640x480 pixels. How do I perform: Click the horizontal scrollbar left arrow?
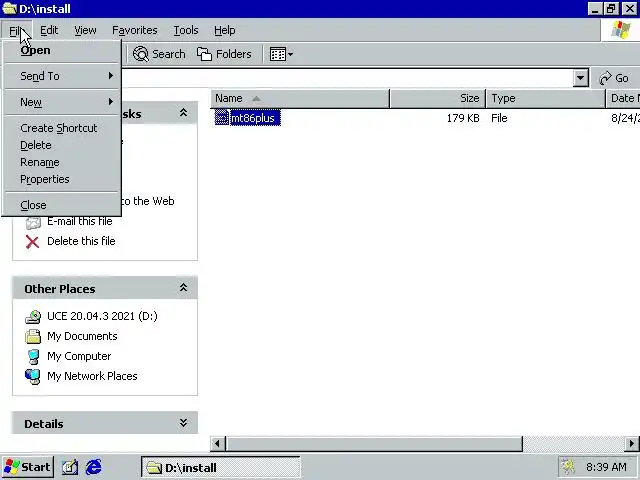click(x=218, y=444)
